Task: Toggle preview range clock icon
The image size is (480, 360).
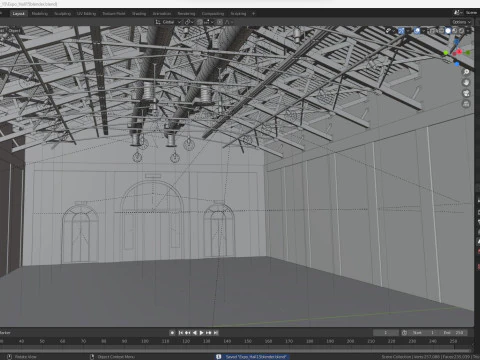Action: (x=404, y=333)
